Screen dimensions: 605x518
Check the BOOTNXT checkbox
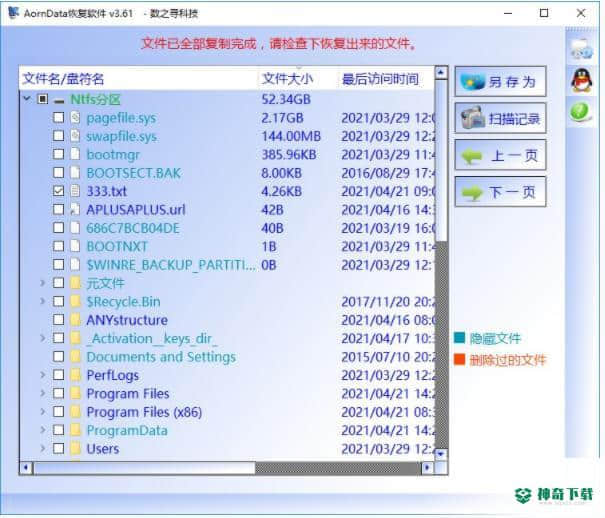click(x=58, y=246)
